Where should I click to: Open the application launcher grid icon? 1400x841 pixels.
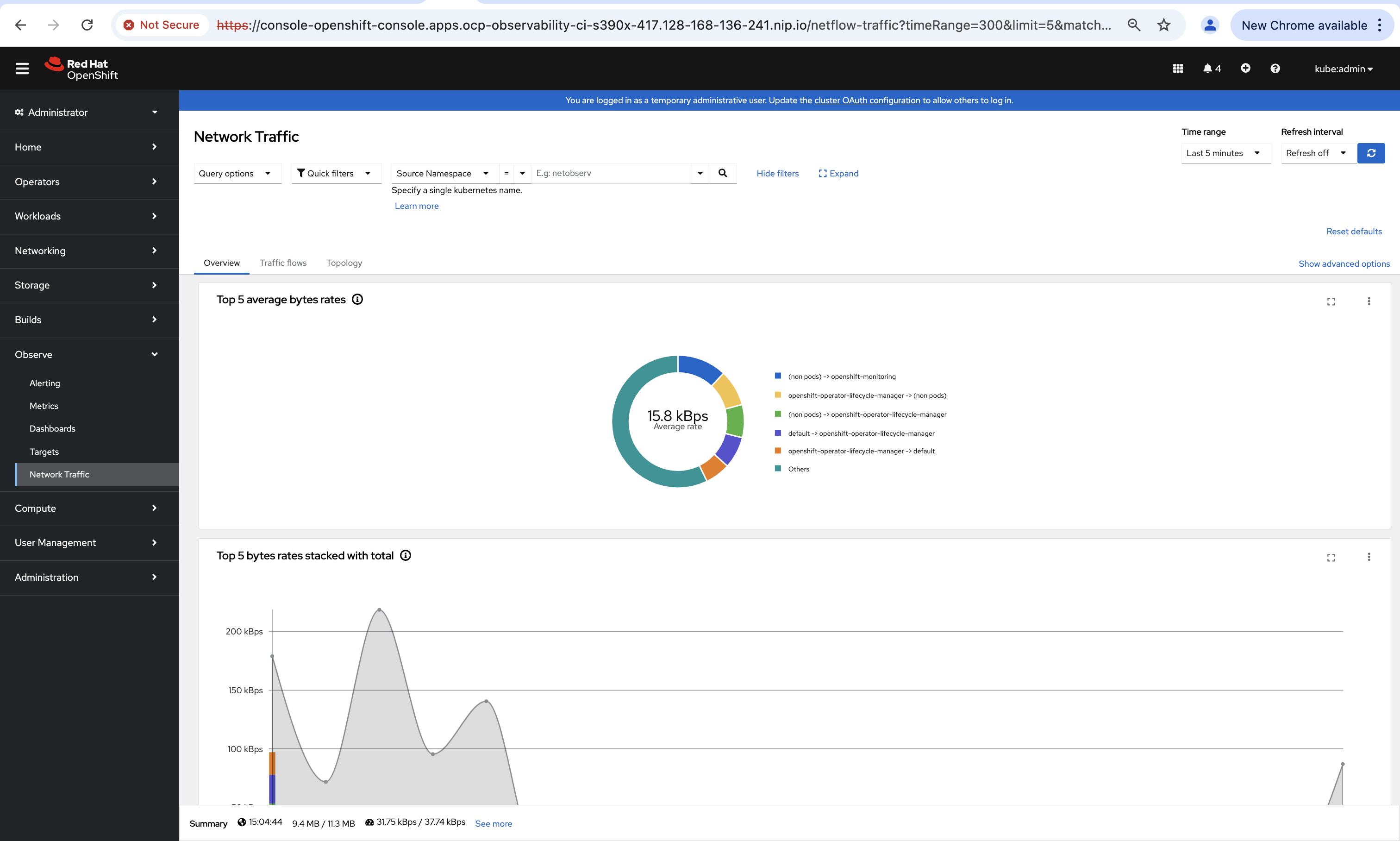1178,69
